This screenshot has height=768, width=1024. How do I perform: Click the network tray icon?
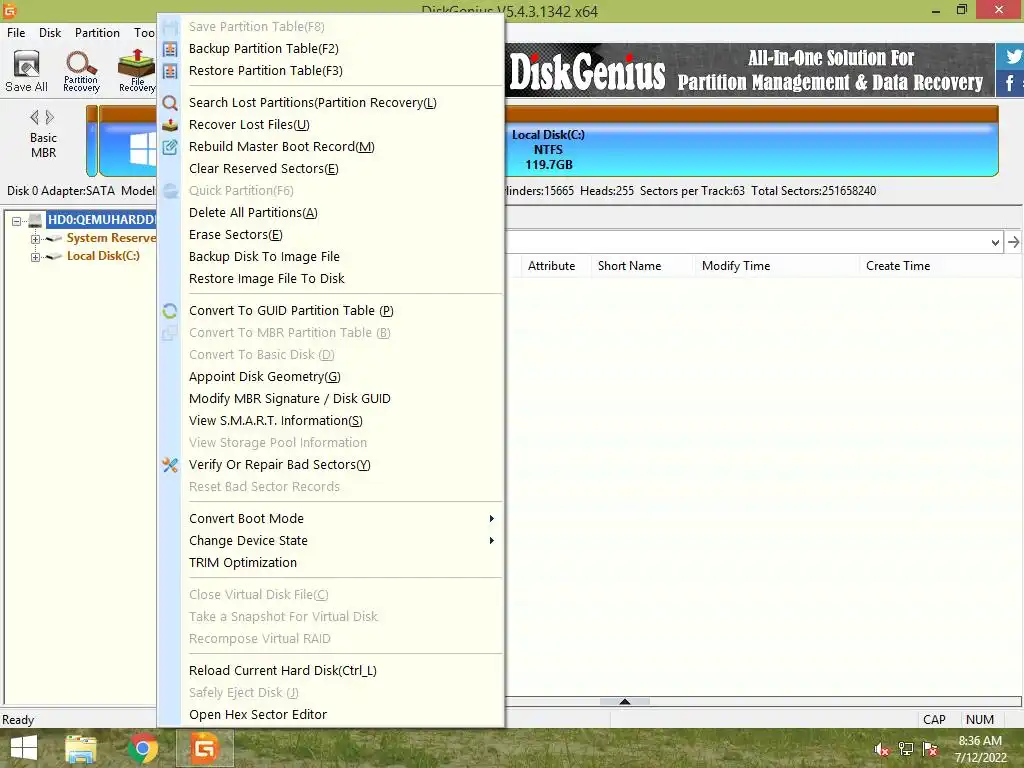point(906,749)
